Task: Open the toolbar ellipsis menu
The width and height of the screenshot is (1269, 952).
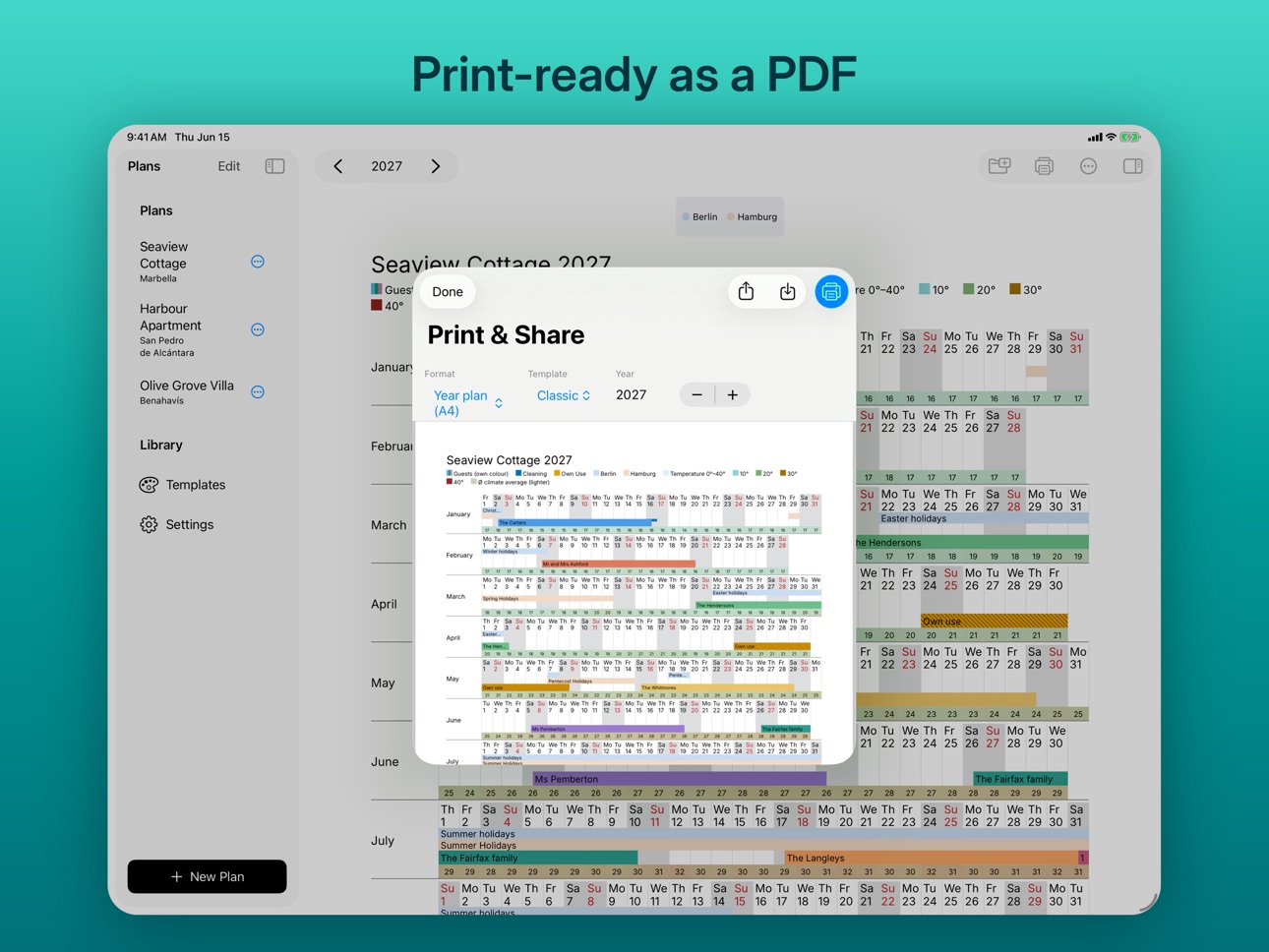Action: (1088, 166)
